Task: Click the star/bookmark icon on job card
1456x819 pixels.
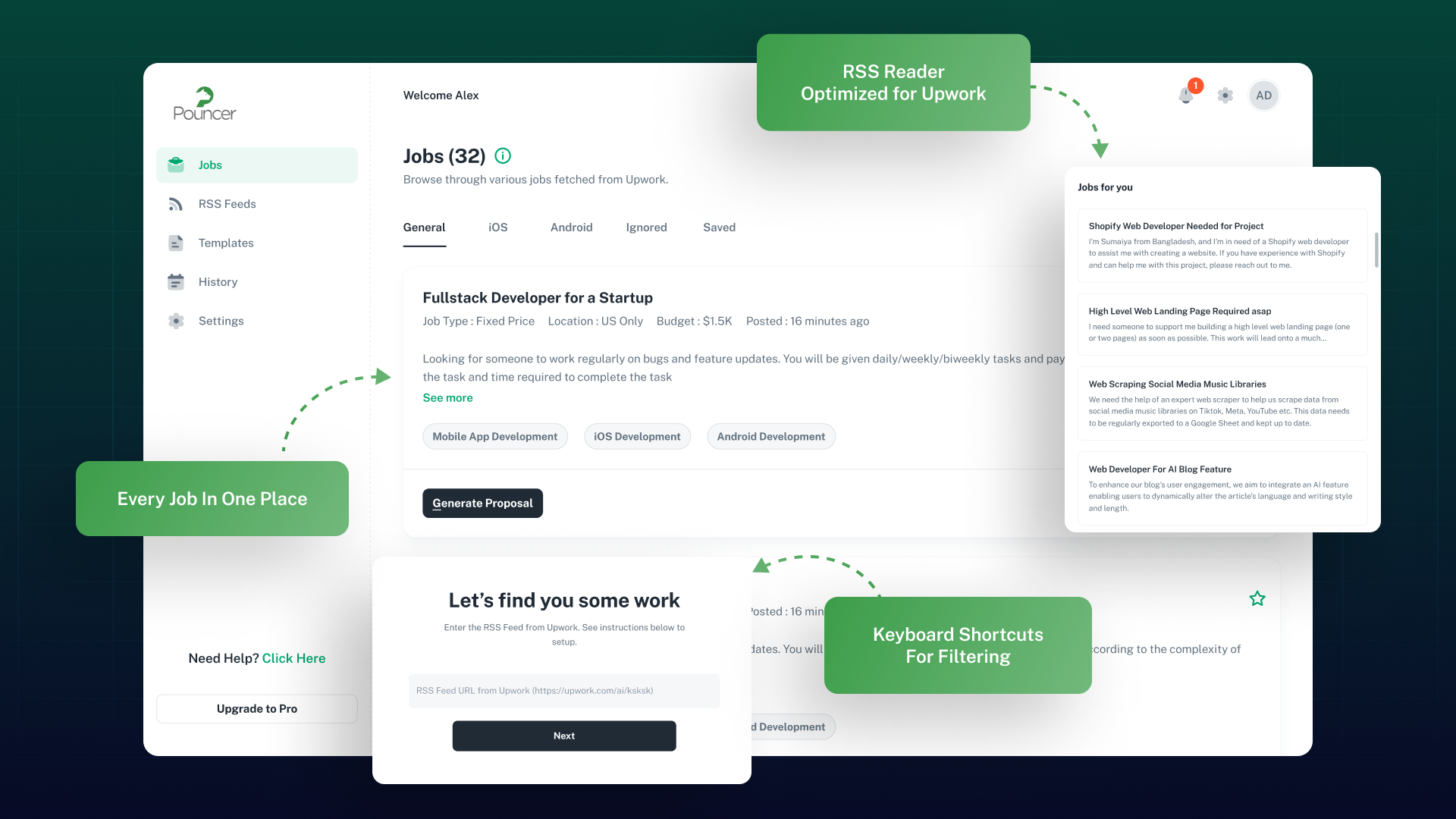Action: [1257, 597]
